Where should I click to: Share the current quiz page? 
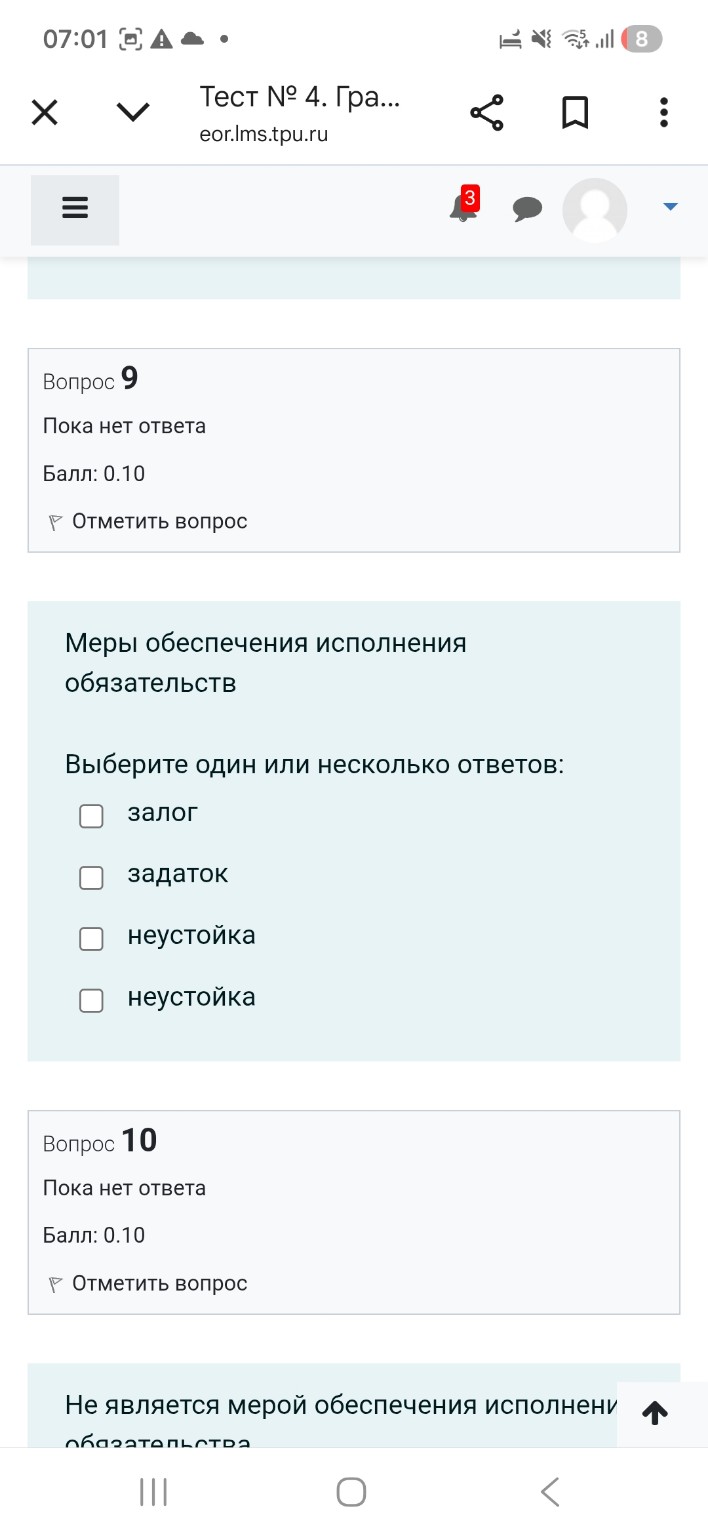pos(486,112)
